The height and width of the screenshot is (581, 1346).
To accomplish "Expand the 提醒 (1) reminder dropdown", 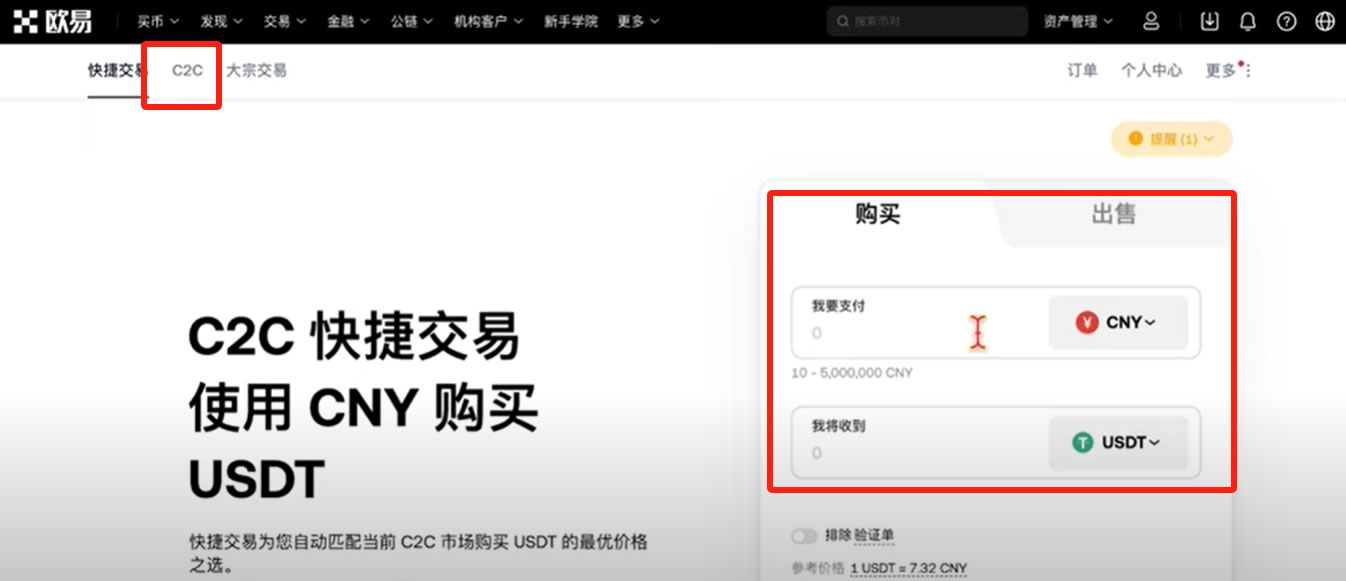I will tap(1171, 139).
